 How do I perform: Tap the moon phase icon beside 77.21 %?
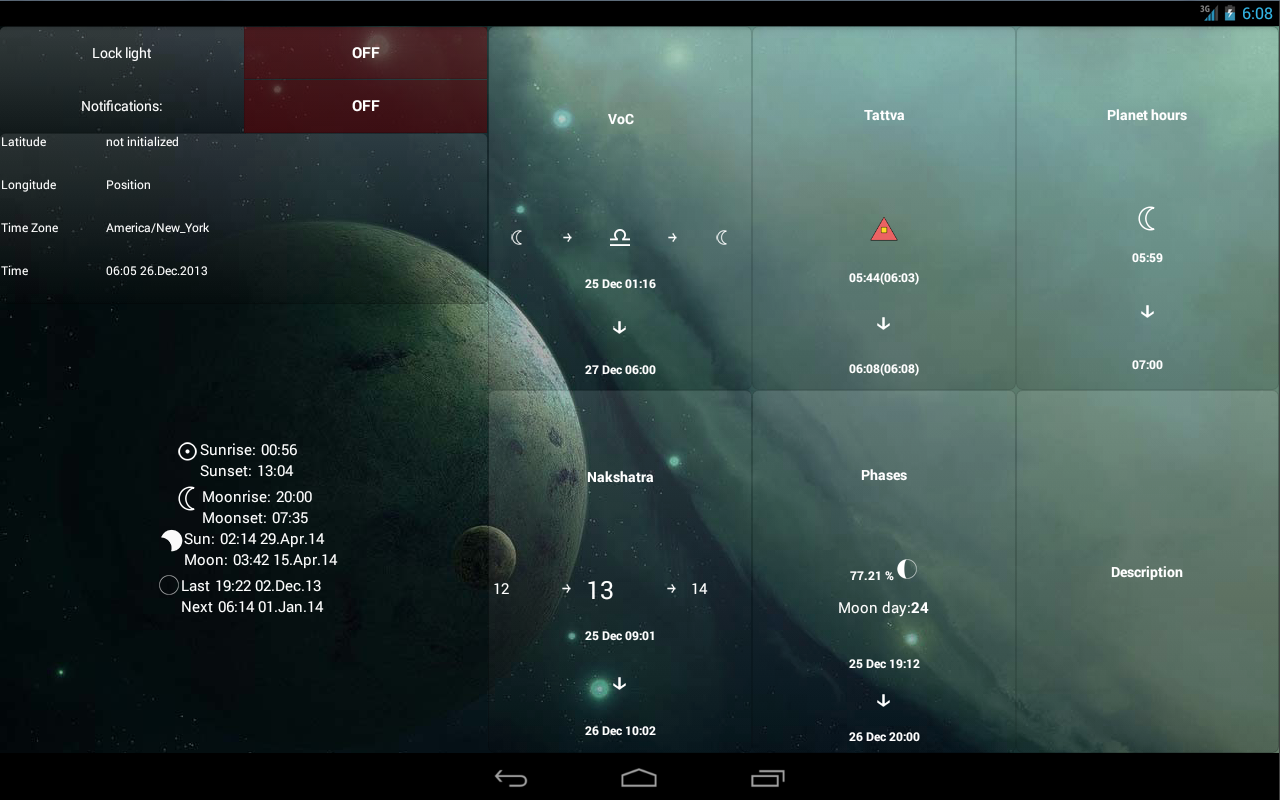tap(907, 569)
